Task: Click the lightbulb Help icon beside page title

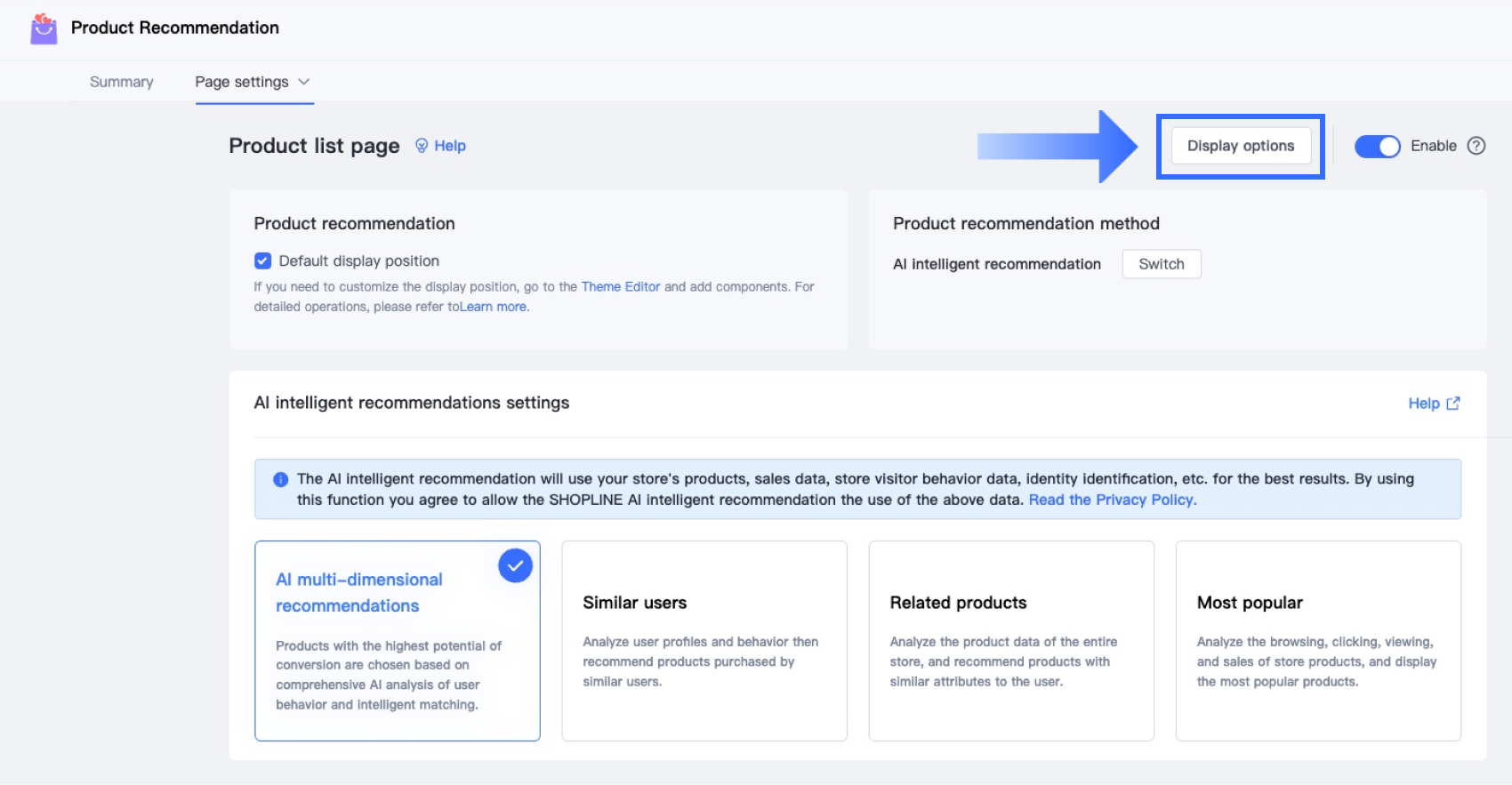Action: (x=422, y=146)
